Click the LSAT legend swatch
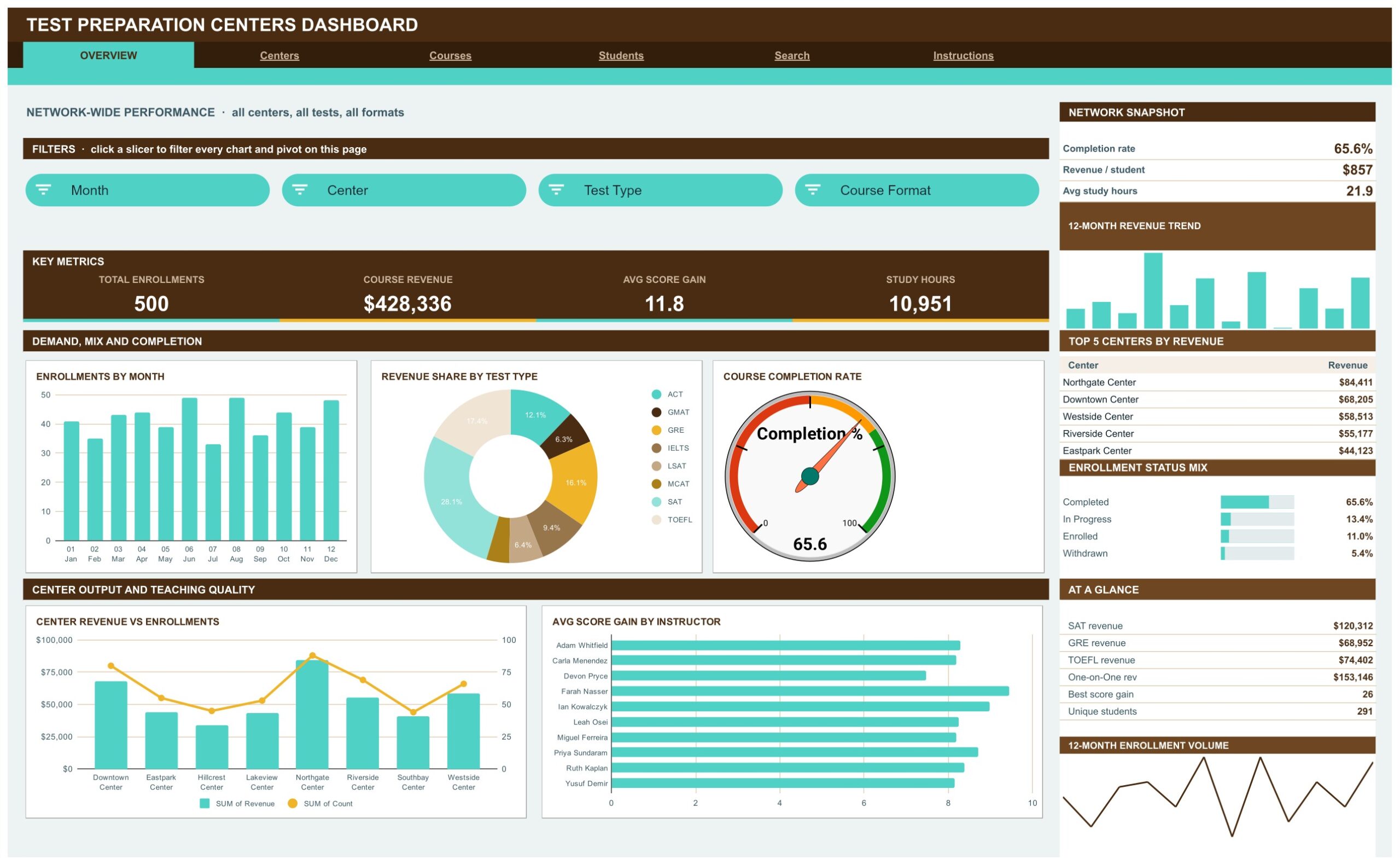 [x=656, y=466]
